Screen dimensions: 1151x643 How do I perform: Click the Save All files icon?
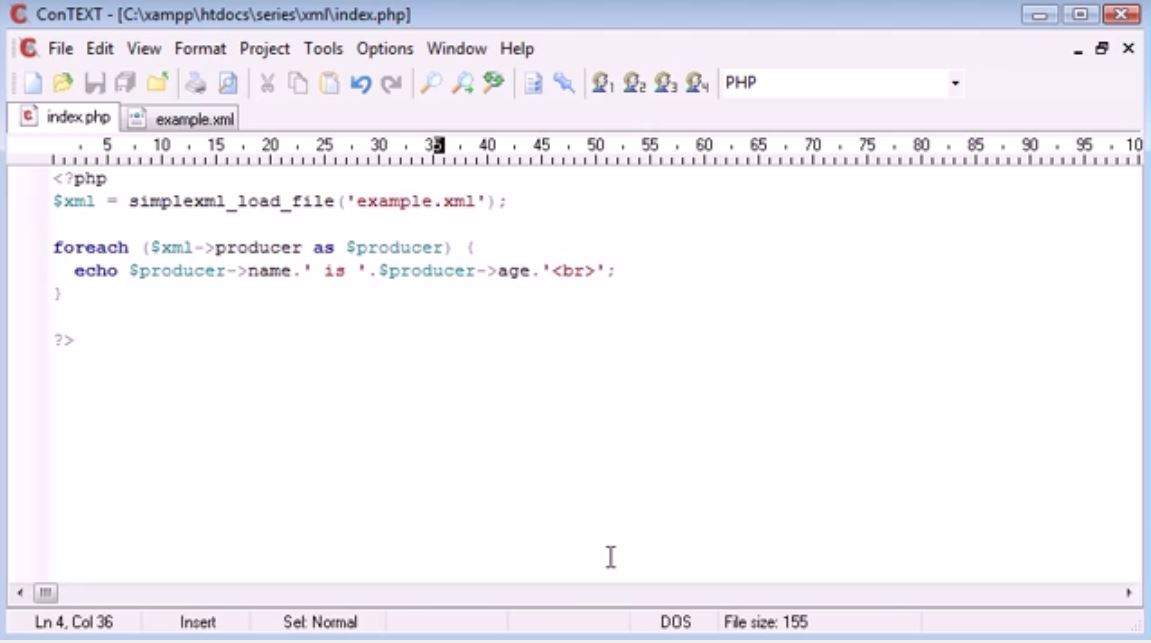(126, 83)
